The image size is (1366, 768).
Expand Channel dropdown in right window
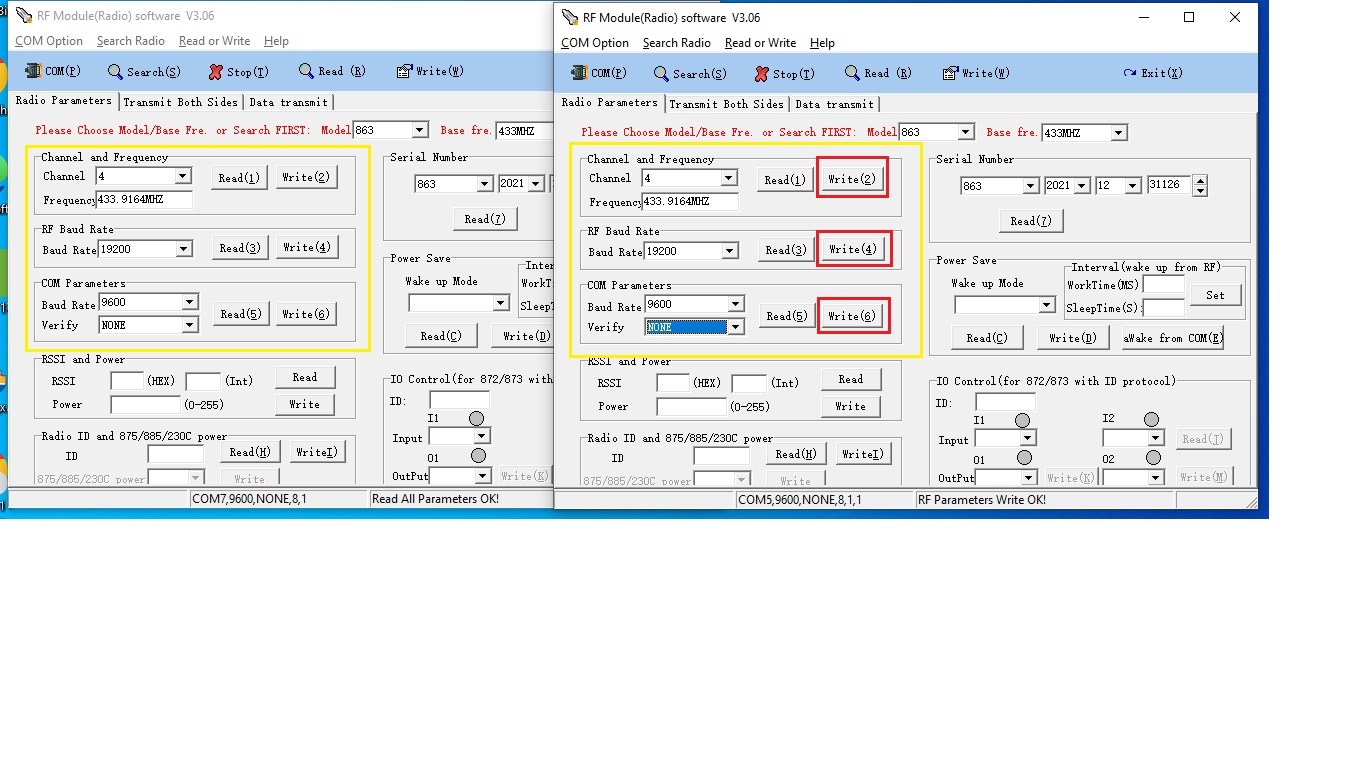[x=729, y=178]
